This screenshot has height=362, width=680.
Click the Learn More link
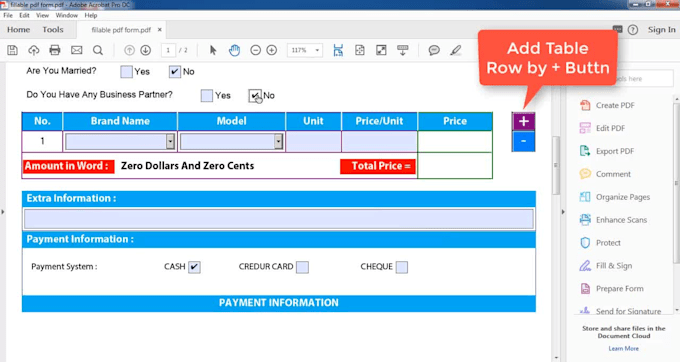(623, 349)
